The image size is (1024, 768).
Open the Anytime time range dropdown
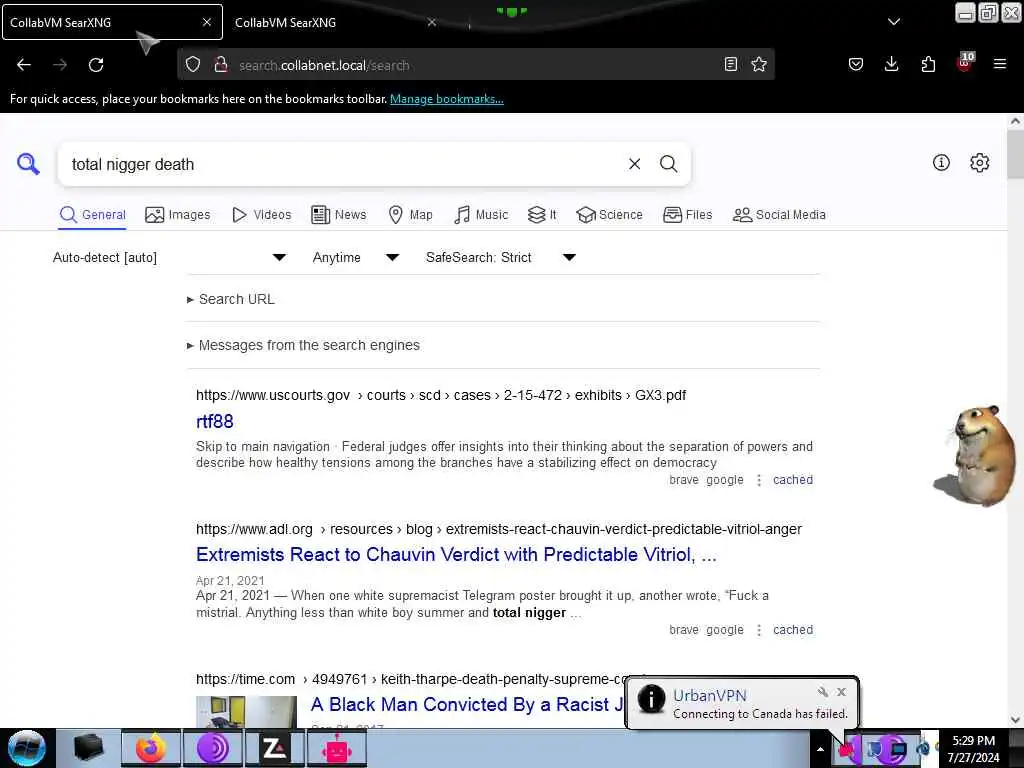point(356,257)
